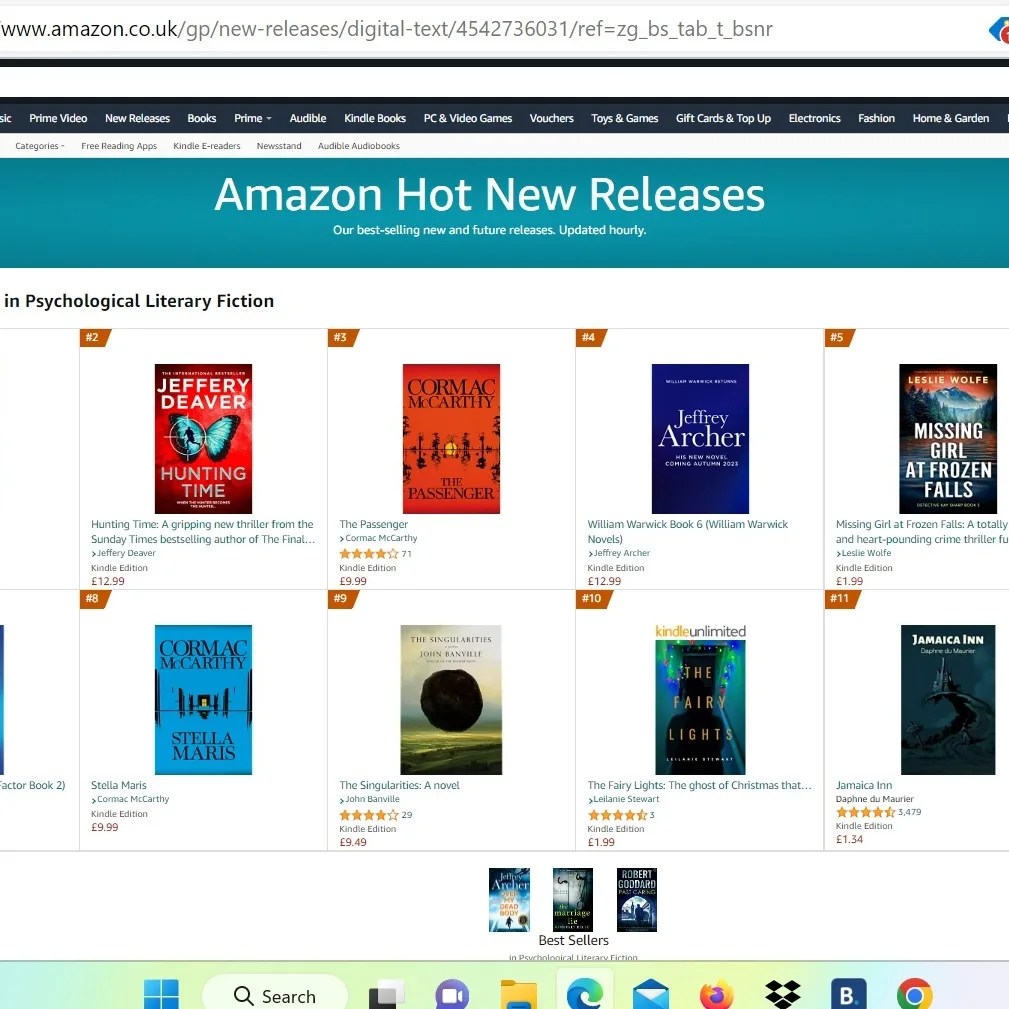Open The Passenger book title link

(373, 524)
